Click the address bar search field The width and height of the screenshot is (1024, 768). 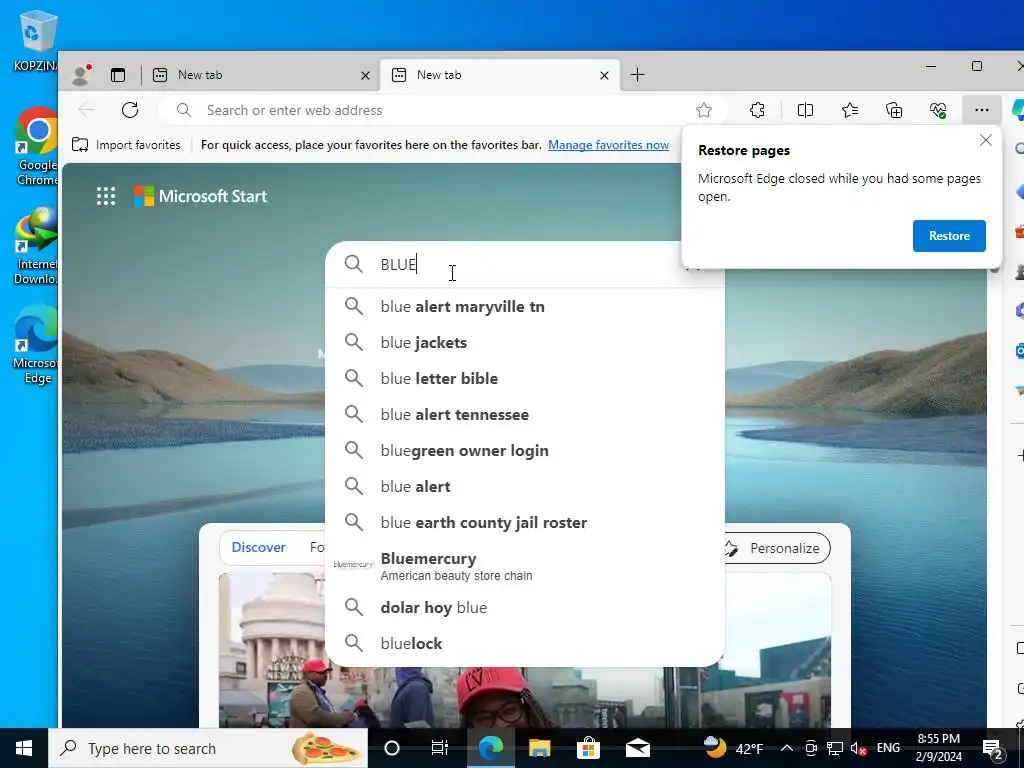[444, 110]
